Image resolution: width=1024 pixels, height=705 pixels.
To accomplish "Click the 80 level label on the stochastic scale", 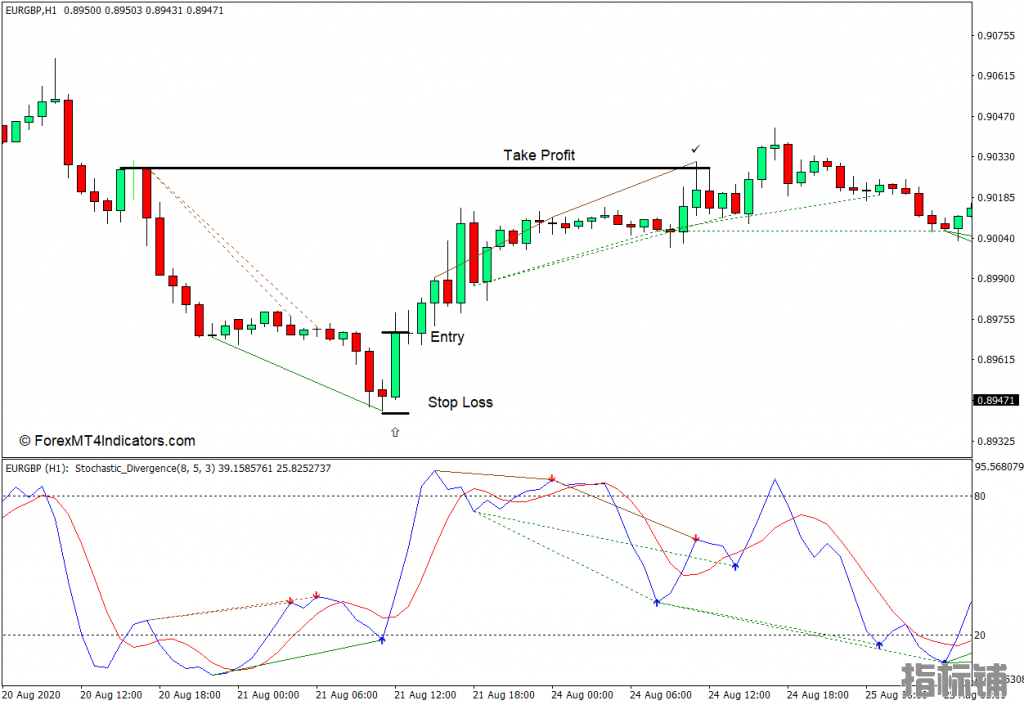I will [980, 496].
